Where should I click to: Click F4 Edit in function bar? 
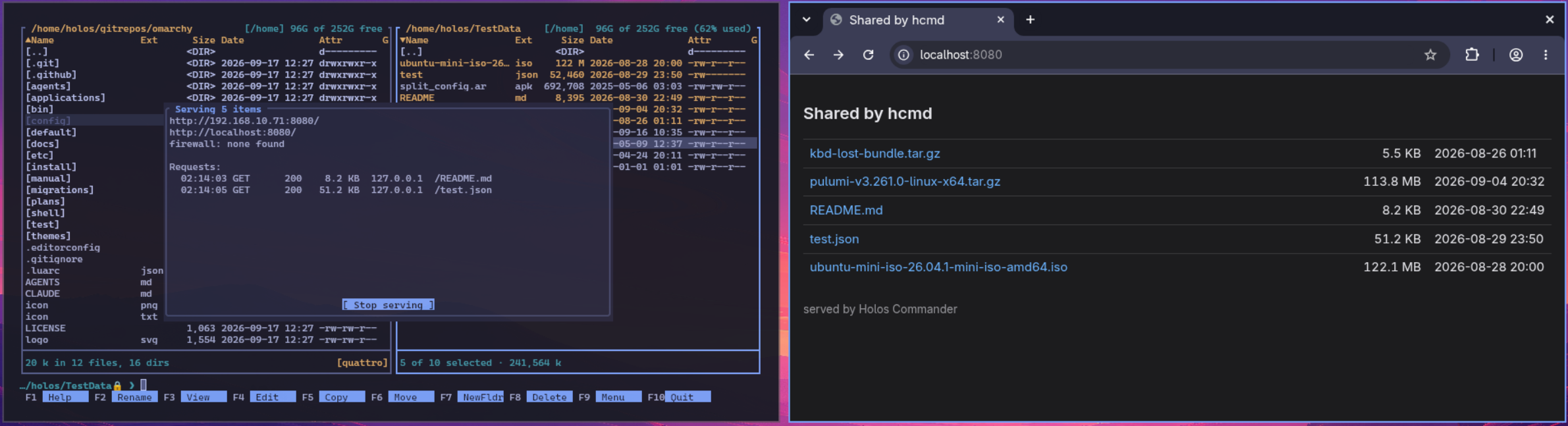[263, 397]
